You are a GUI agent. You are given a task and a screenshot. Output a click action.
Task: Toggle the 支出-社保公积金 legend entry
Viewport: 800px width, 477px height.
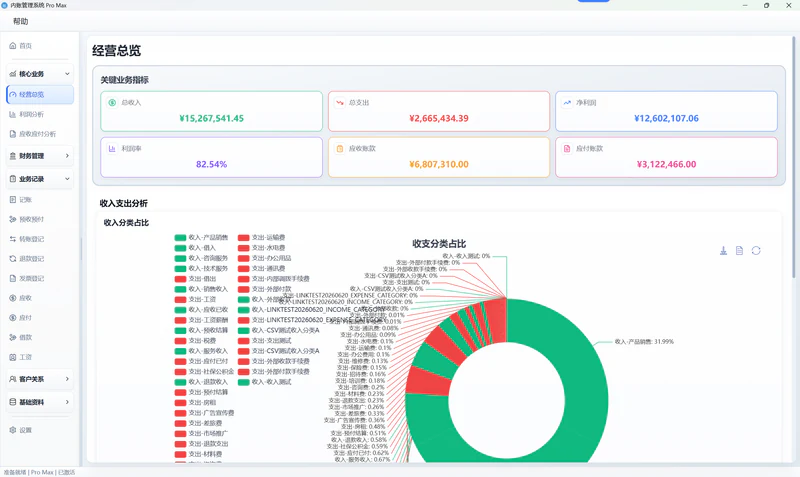point(204,372)
